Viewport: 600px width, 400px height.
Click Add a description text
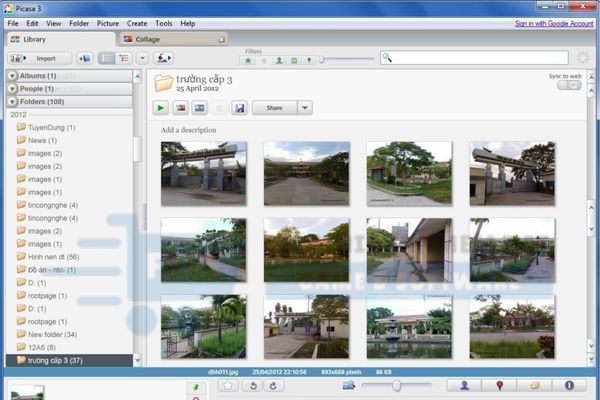(188, 130)
